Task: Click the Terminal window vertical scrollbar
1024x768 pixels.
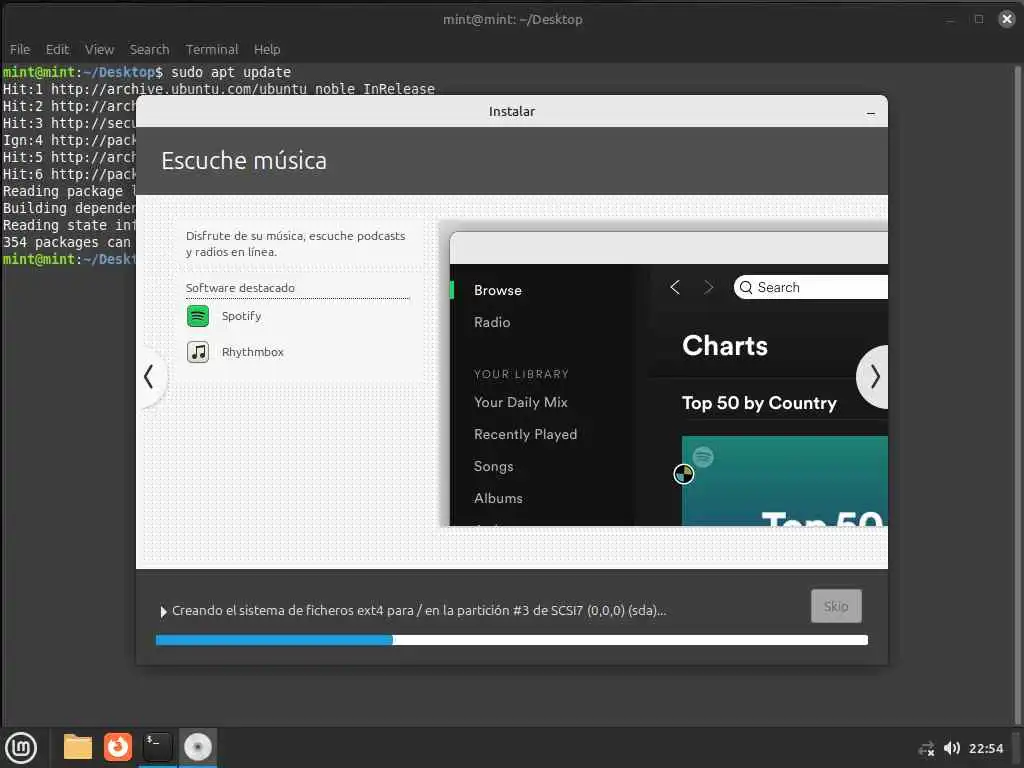Action: click(x=1017, y=394)
